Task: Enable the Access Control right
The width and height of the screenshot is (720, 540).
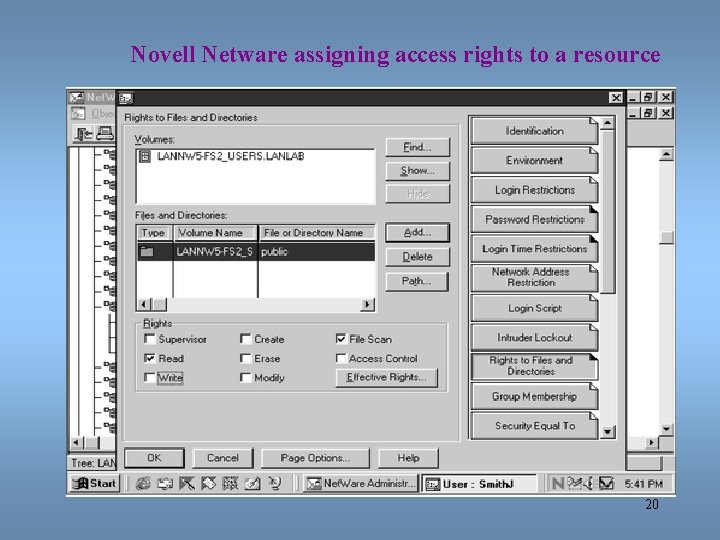Action: [341, 358]
